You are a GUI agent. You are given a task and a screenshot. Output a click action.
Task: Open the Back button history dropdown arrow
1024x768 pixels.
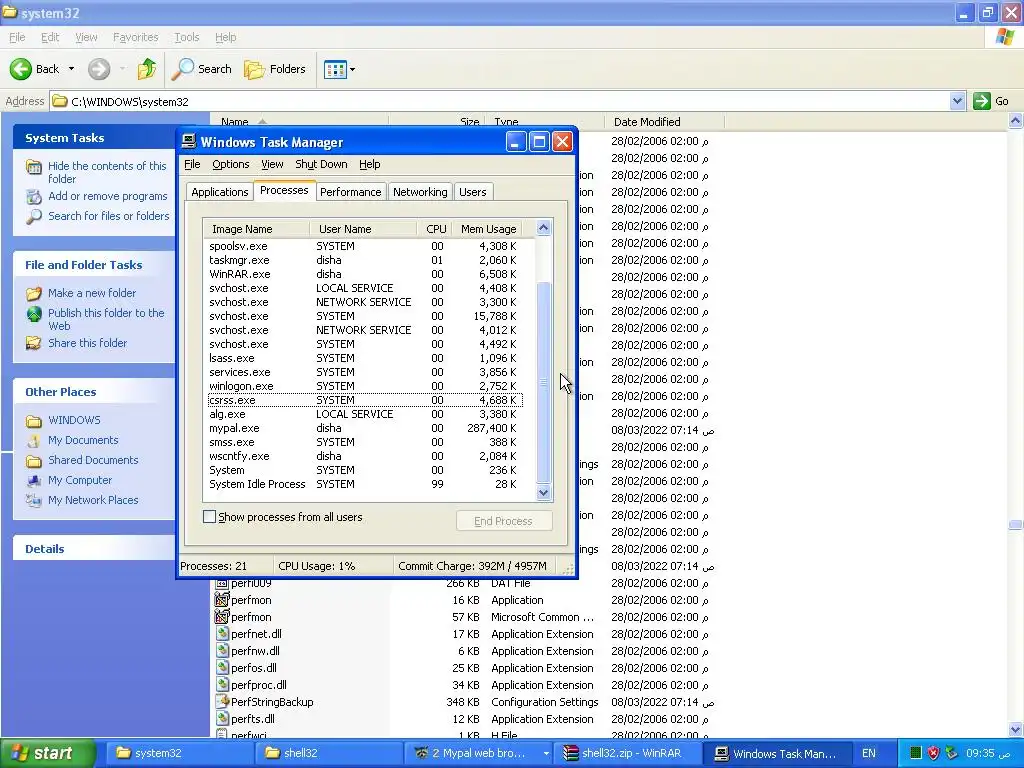pyautogui.click(x=71, y=69)
